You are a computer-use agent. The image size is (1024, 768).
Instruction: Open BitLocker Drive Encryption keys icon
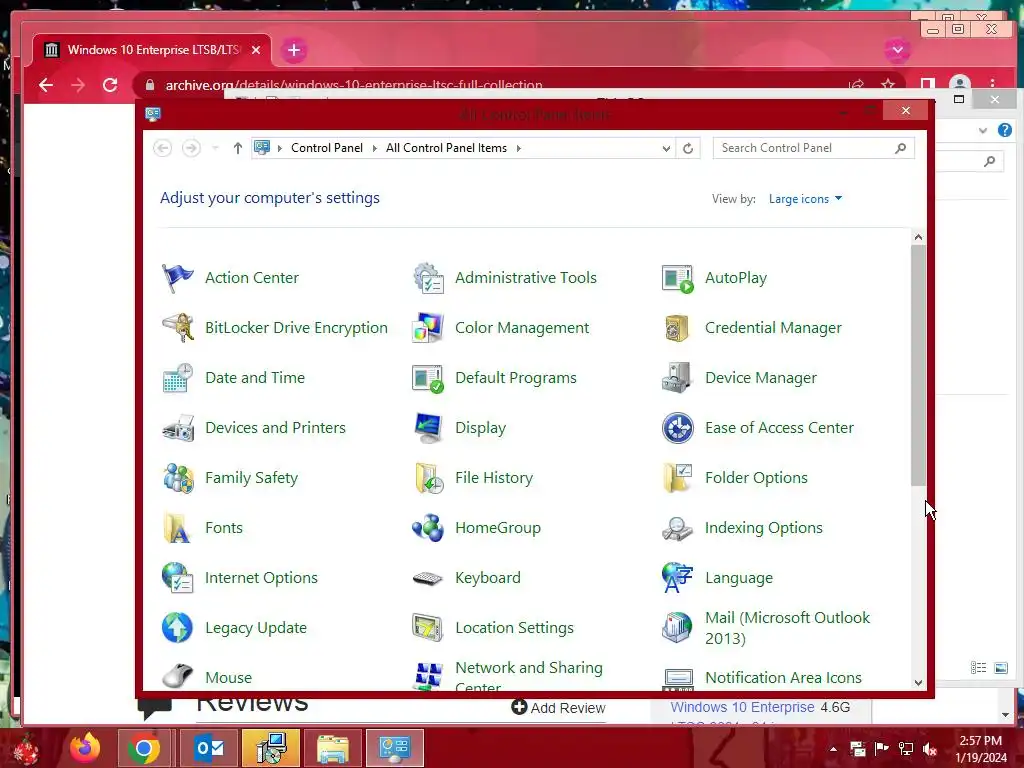point(178,328)
